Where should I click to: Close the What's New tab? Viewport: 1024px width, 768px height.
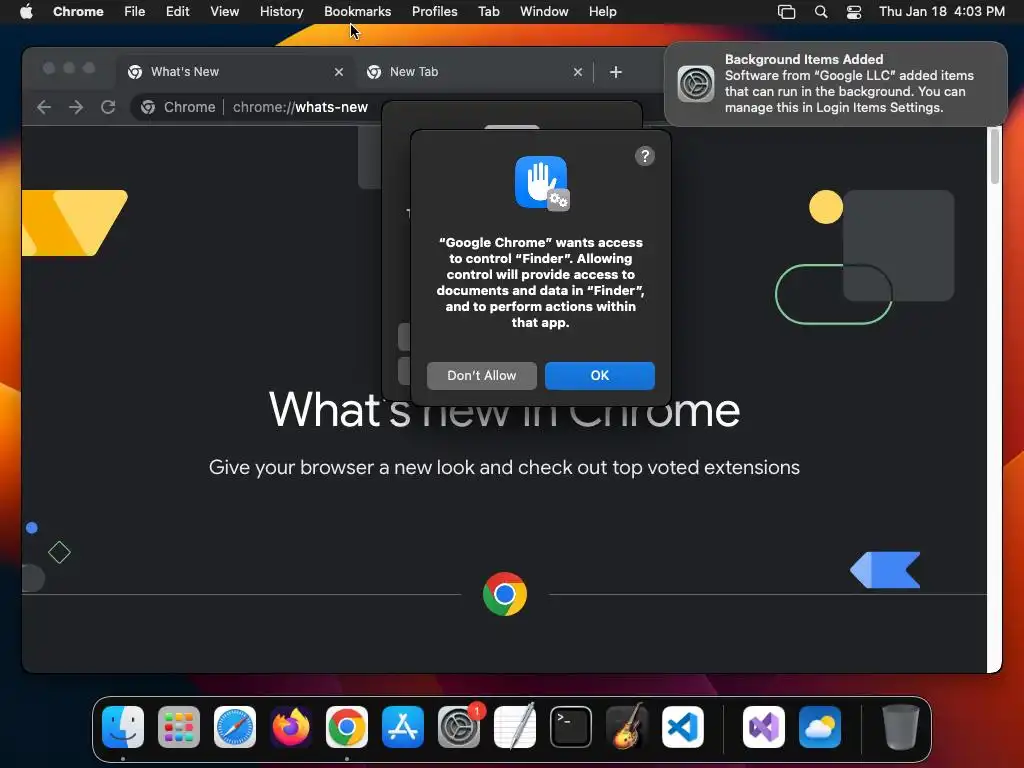[x=338, y=72]
